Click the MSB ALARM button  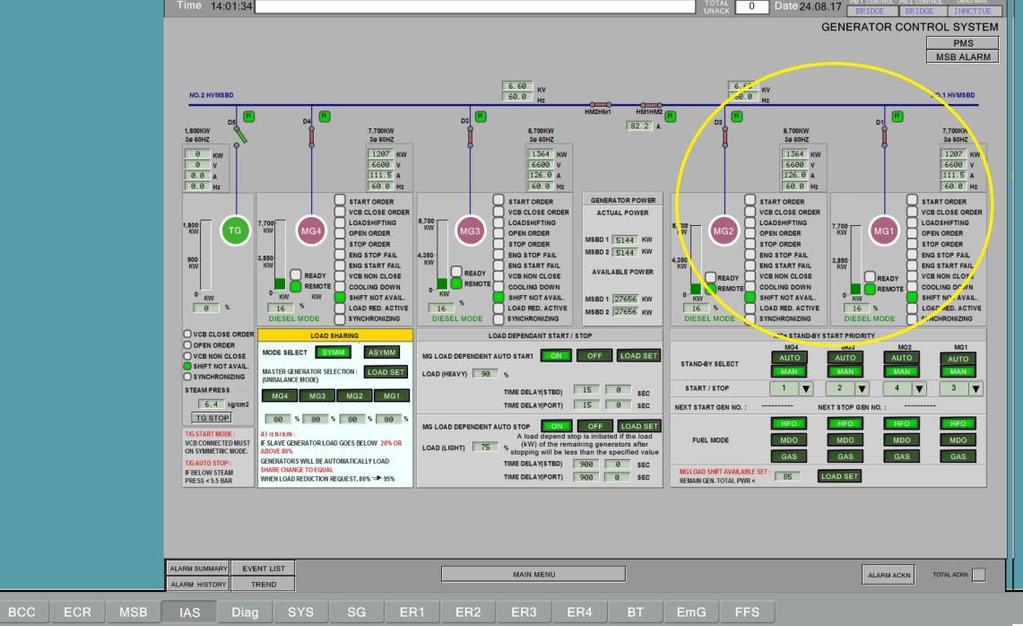(x=963, y=57)
